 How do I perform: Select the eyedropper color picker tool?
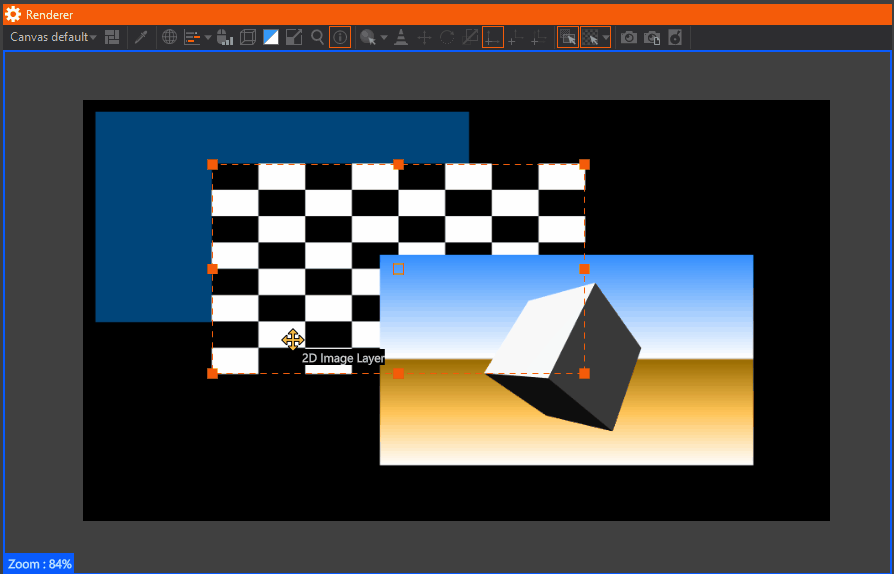tap(141, 37)
